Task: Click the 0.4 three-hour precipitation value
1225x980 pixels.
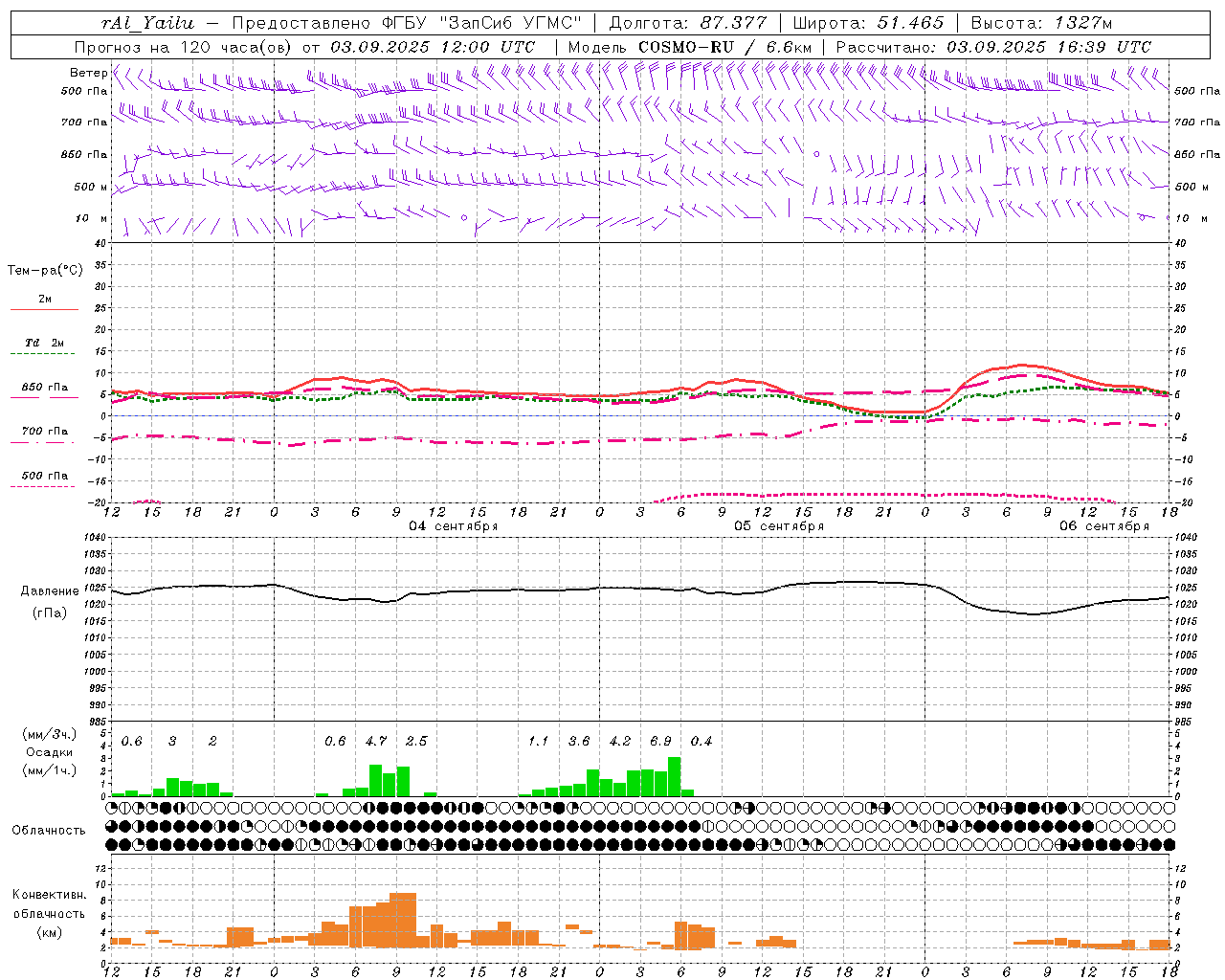Action: 702,741
